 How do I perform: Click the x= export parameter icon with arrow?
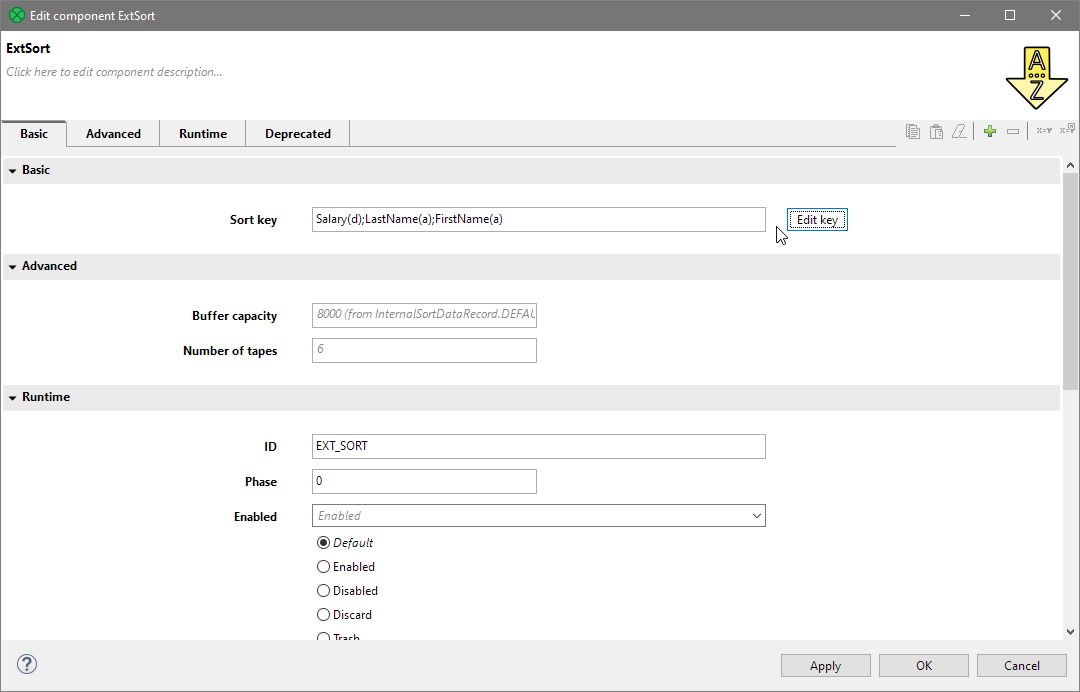(x=1067, y=130)
